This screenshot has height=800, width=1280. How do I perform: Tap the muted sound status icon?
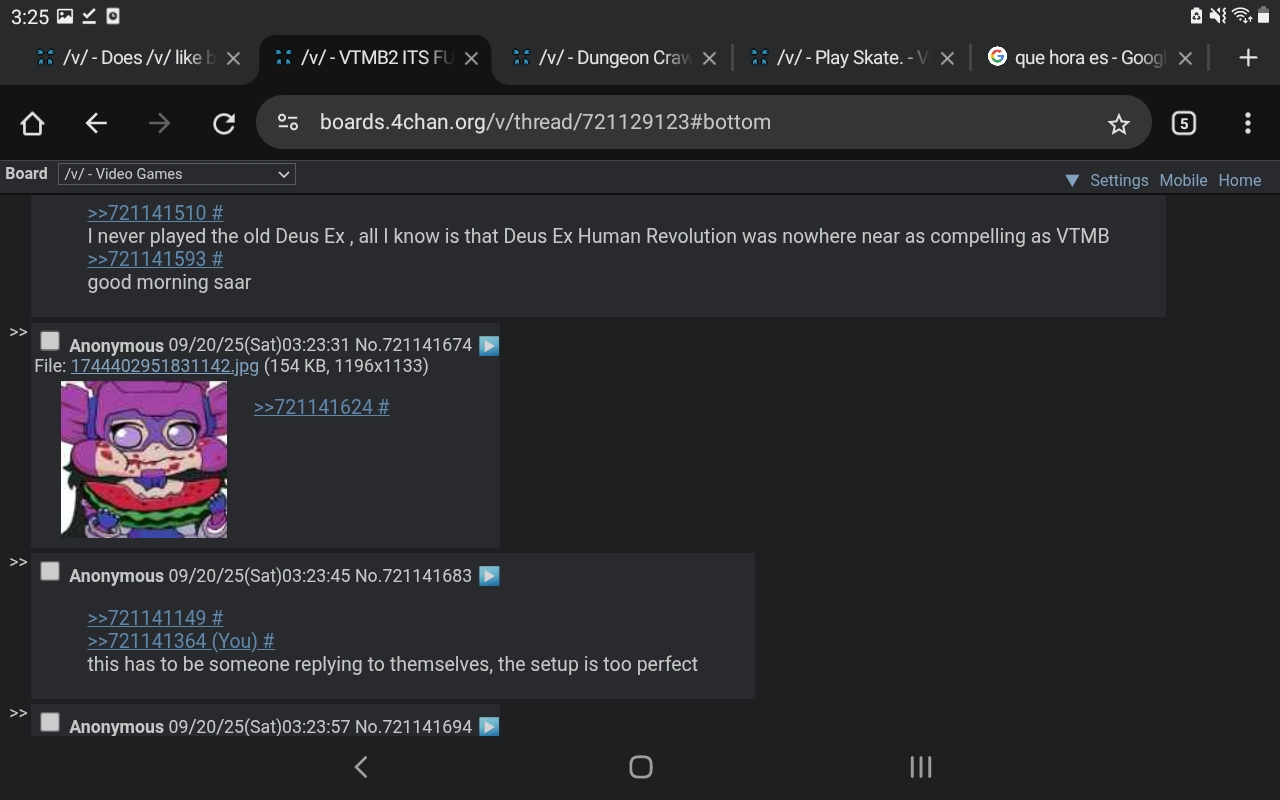[x=1218, y=15]
